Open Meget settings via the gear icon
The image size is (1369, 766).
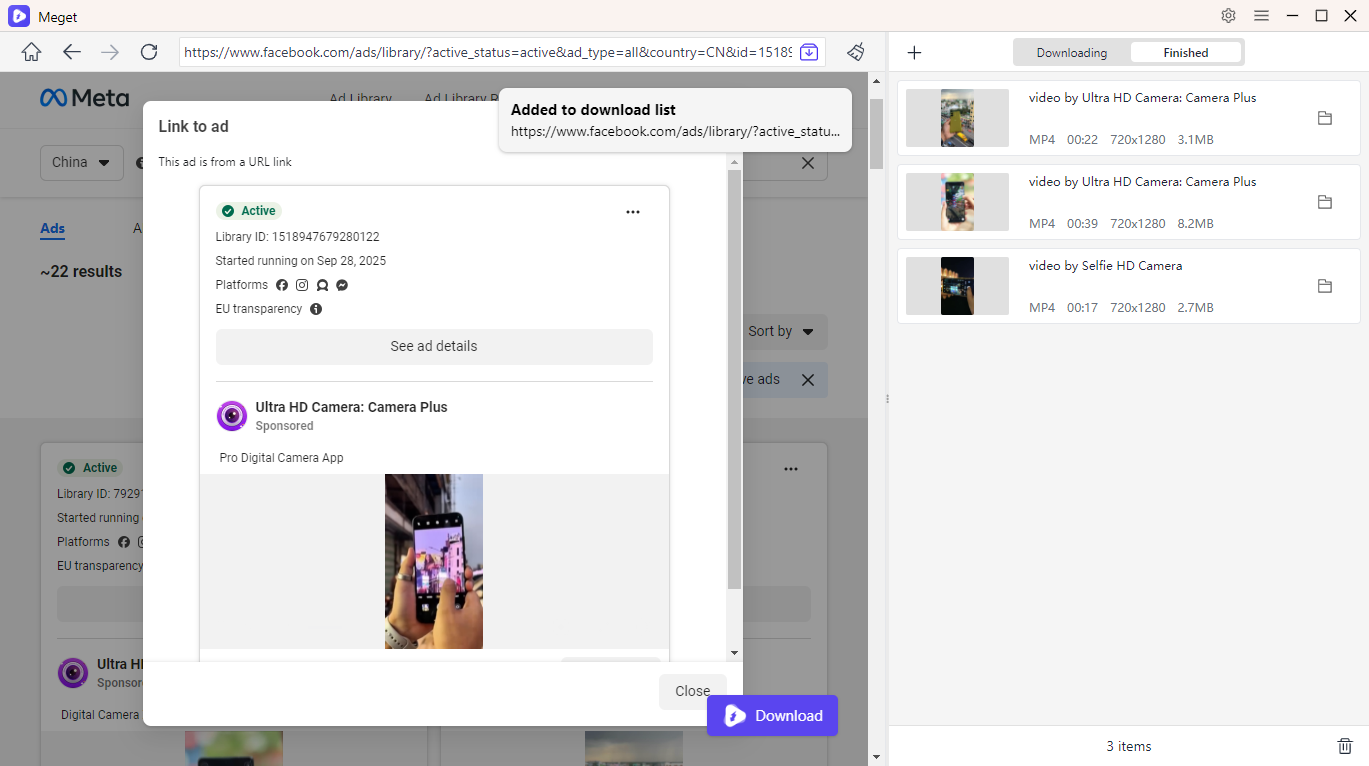[1228, 16]
